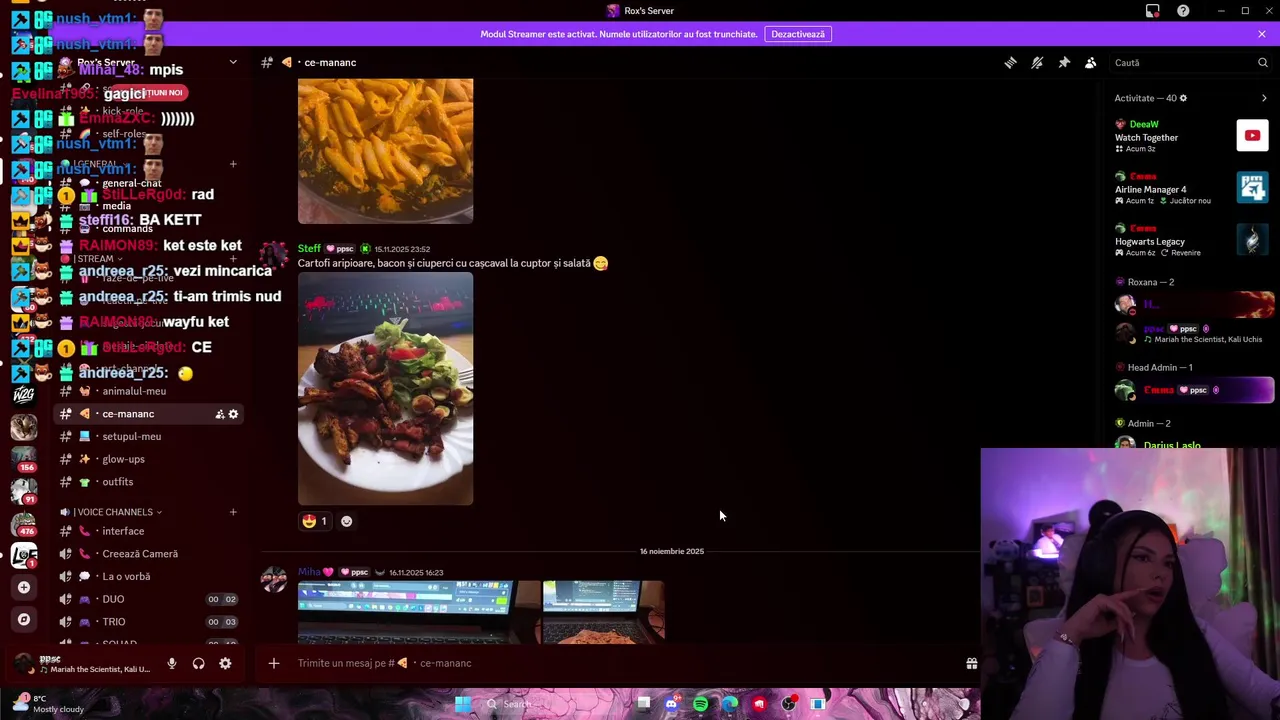Open Spotify from the taskbar
The width and height of the screenshot is (1280, 720).
[700, 704]
